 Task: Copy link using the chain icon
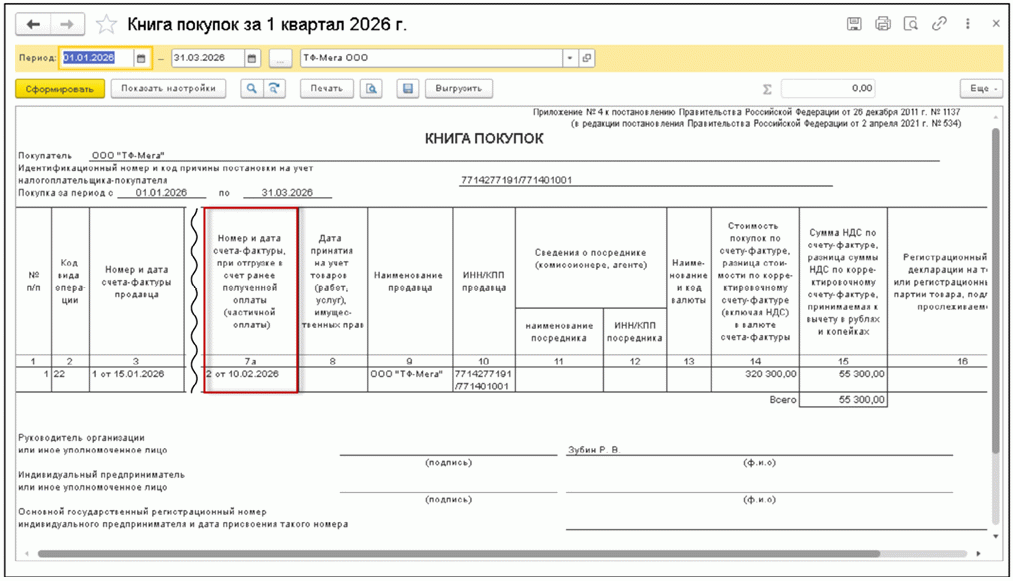coord(939,23)
